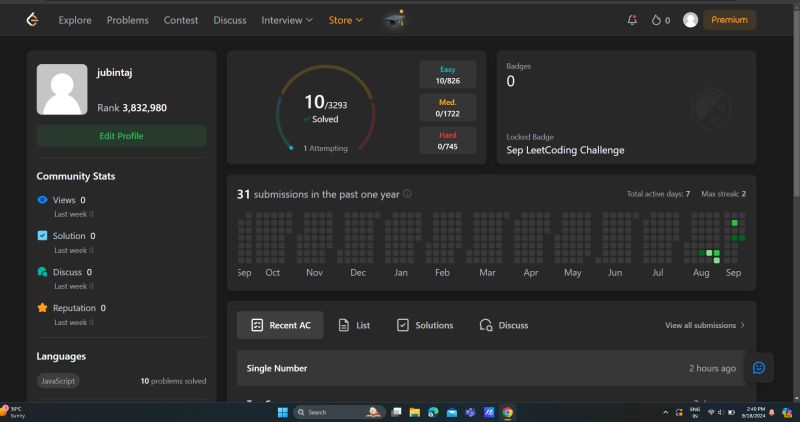Click Chrome icon in taskbar
800x422 pixels.
507,412
